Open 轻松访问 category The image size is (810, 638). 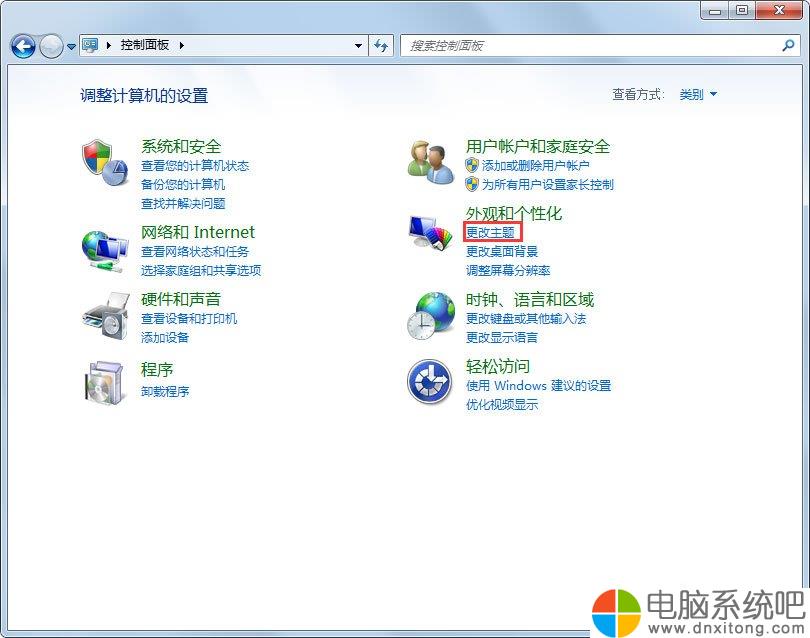click(x=497, y=366)
